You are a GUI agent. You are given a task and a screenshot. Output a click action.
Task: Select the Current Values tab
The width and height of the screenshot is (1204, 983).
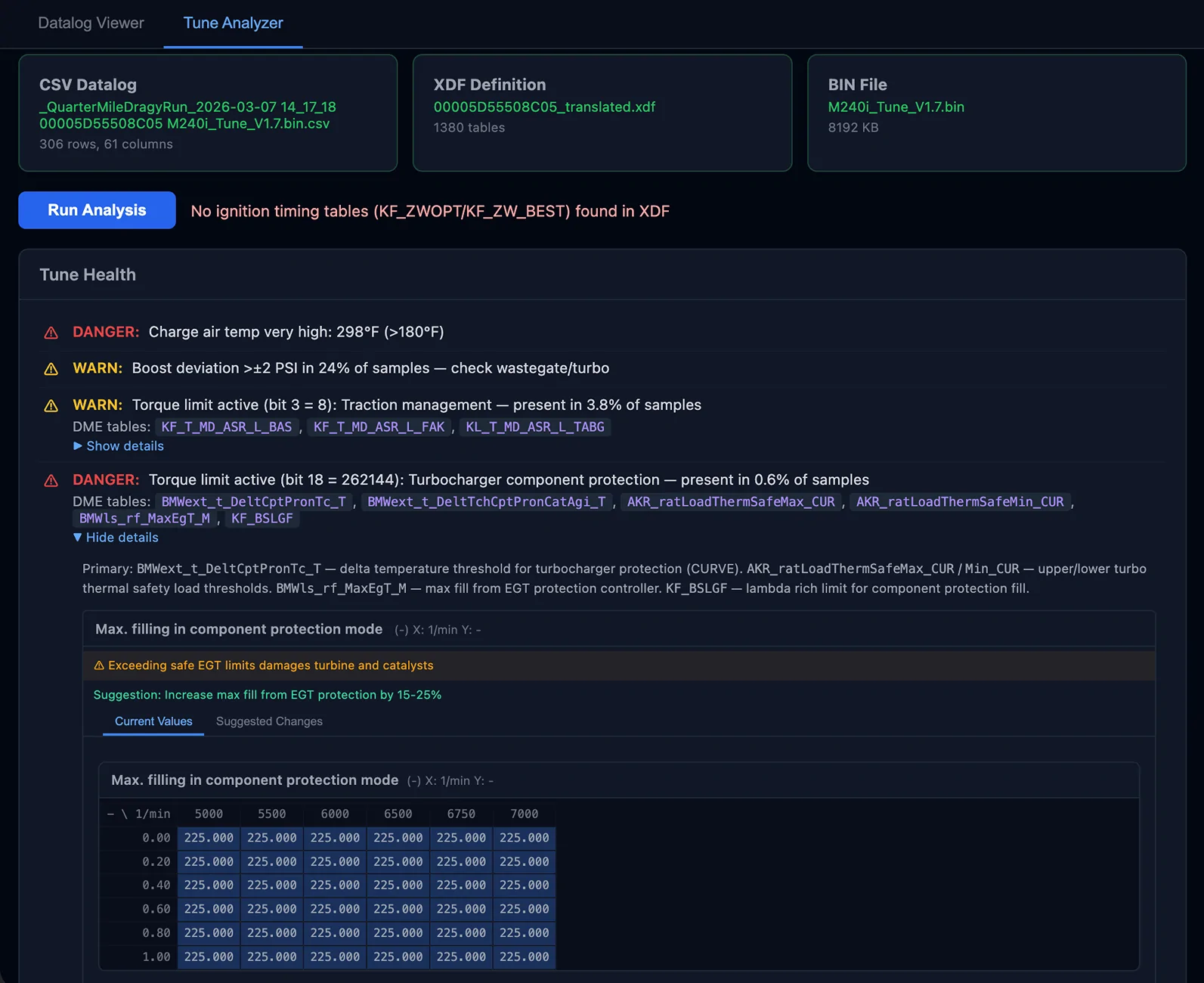point(153,721)
